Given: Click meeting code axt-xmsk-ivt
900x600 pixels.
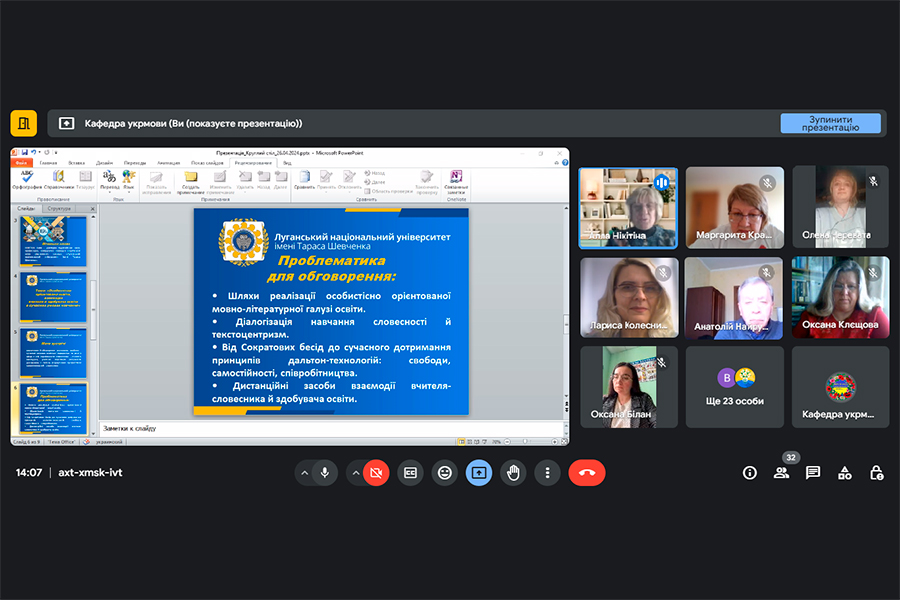Looking at the screenshot, I should (x=90, y=473).
